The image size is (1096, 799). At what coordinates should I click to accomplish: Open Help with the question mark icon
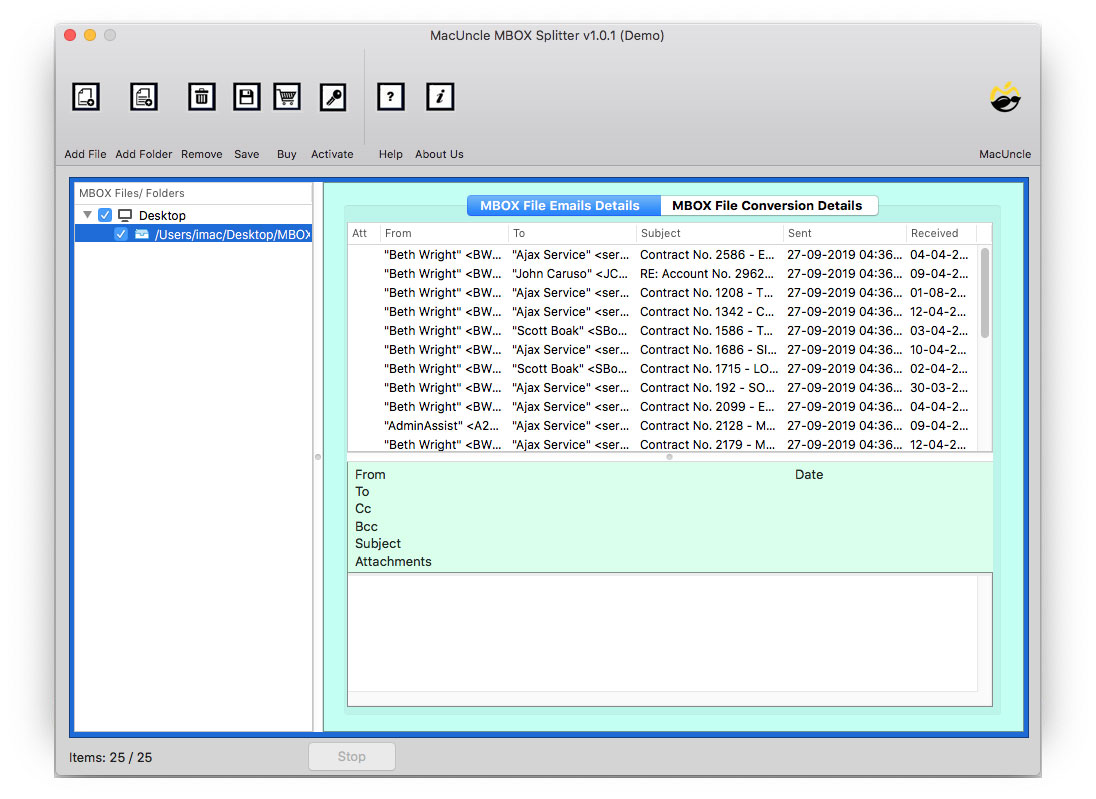(x=391, y=96)
